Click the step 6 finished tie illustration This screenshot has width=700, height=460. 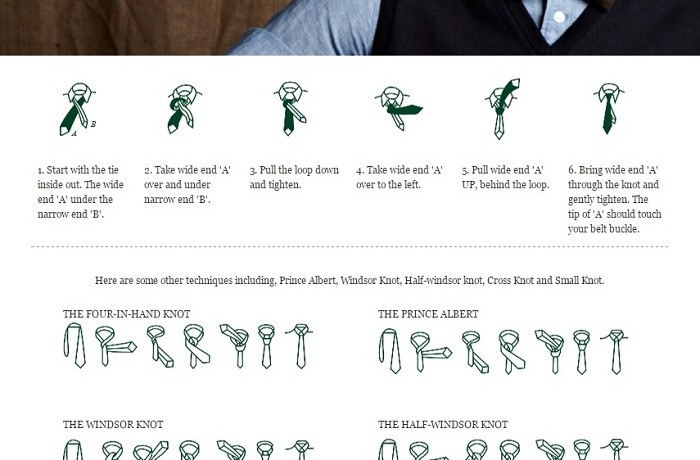(x=609, y=109)
